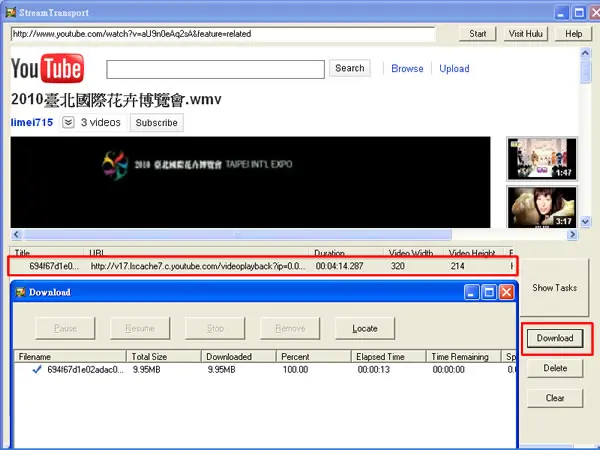Click the YouTube Search button
The image size is (600, 450).
tap(349, 68)
